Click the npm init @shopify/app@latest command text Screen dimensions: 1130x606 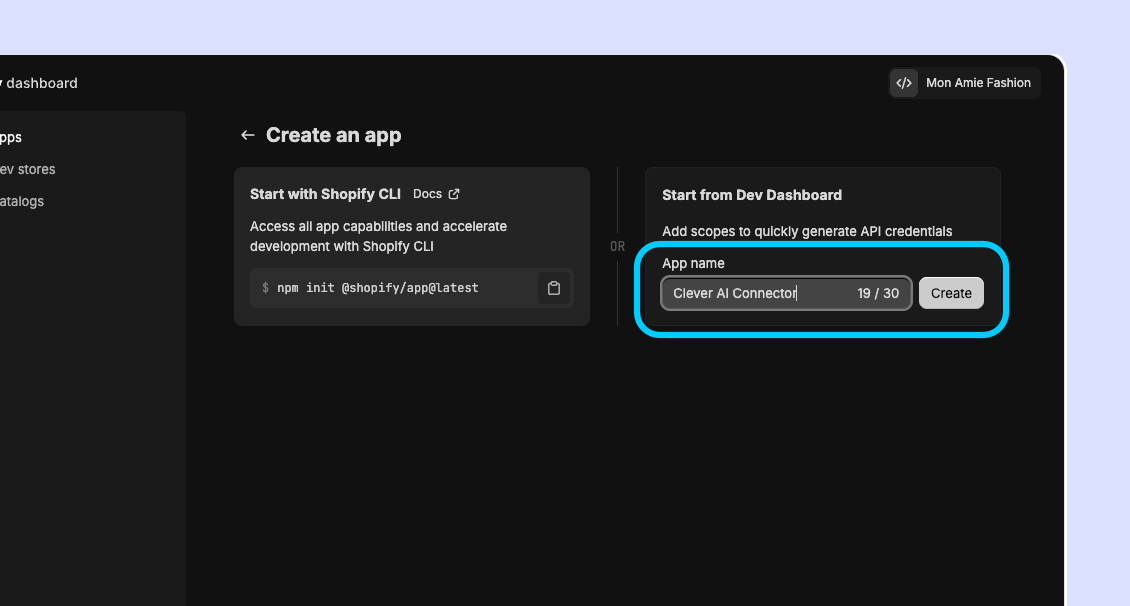click(378, 288)
